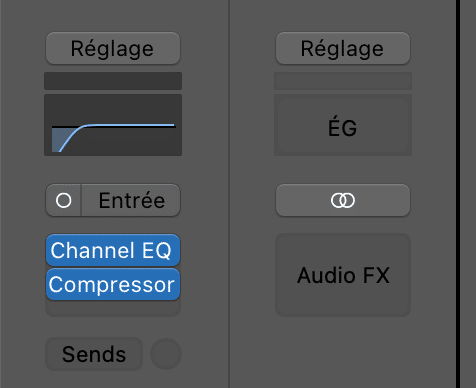Open right strip Réglage setting menu
The height and width of the screenshot is (388, 476).
click(343, 48)
